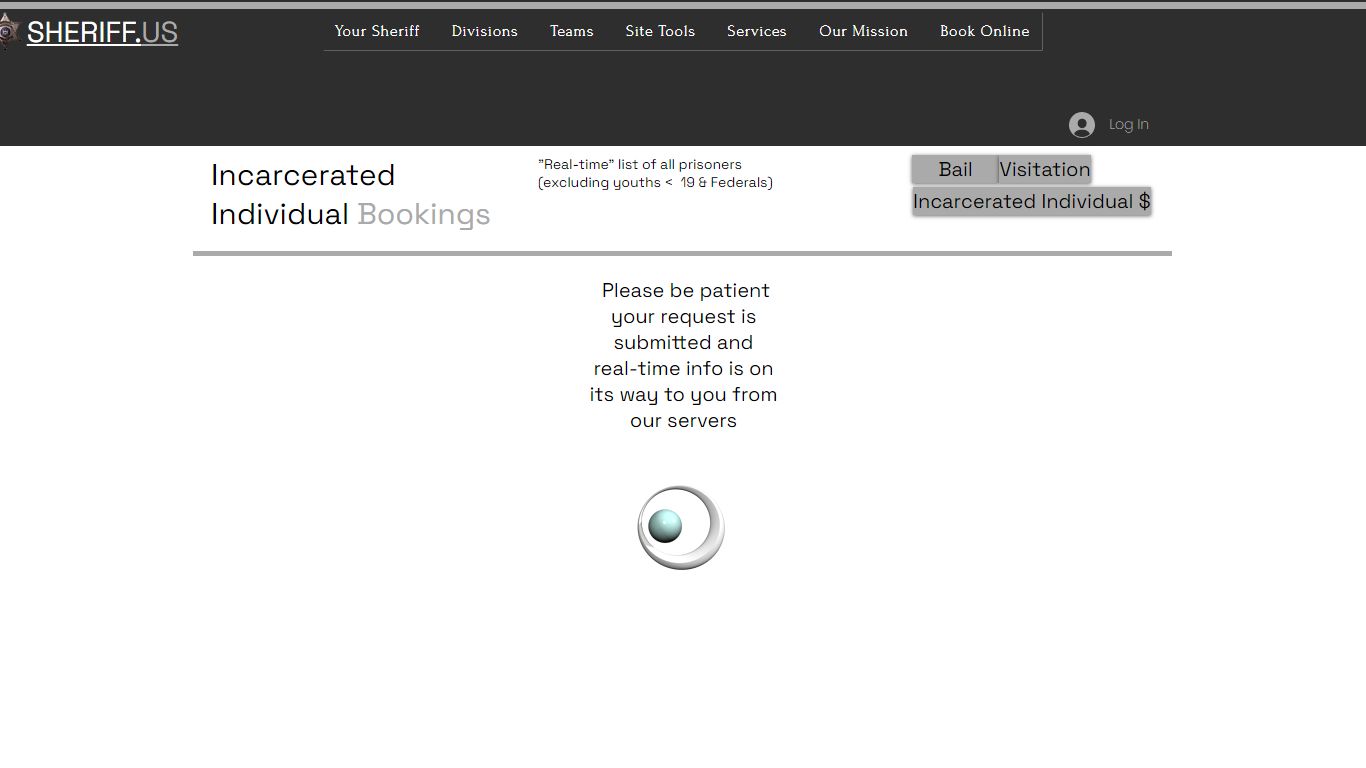Viewport: 1366px width, 768px height.
Task: Expand the Site Tools menu
Action: click(x=660, y=31)
